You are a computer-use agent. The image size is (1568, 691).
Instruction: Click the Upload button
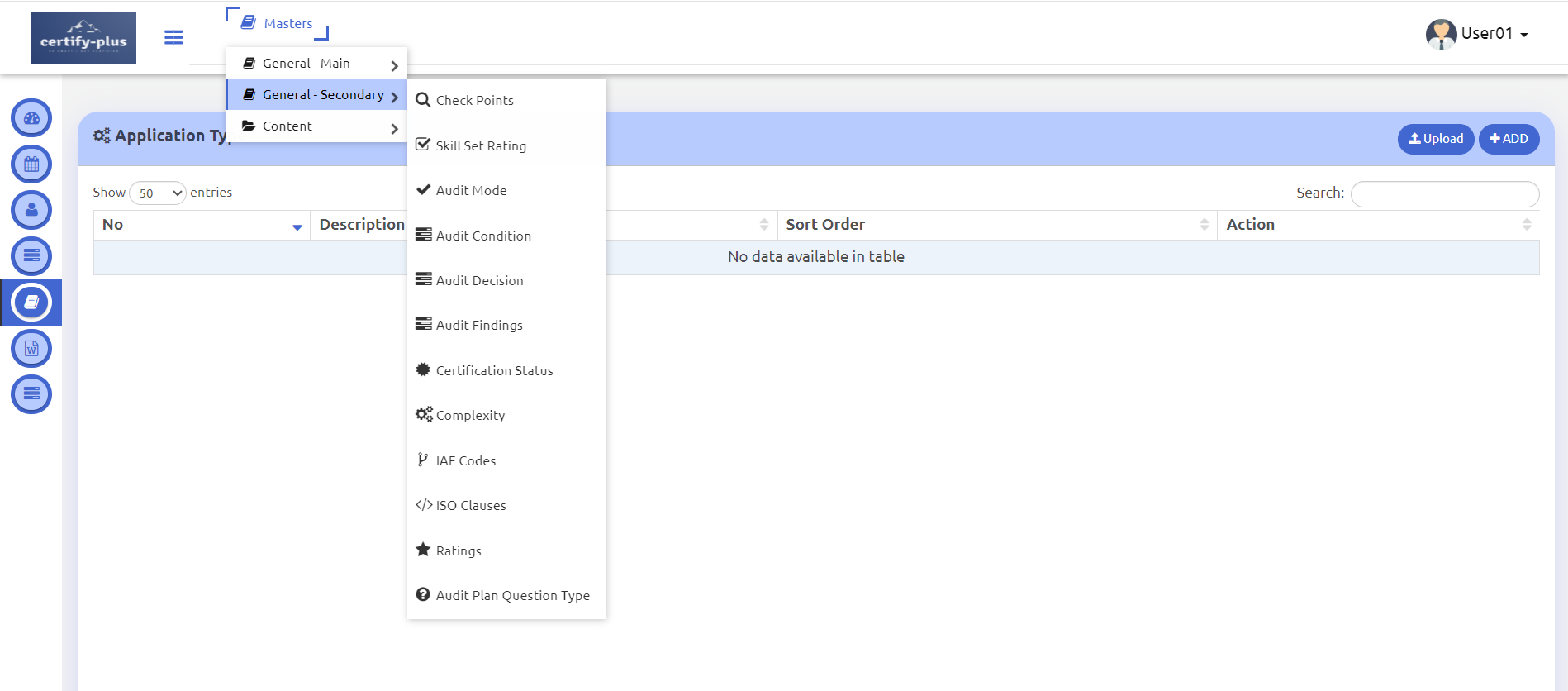[x=1435, y=139]
